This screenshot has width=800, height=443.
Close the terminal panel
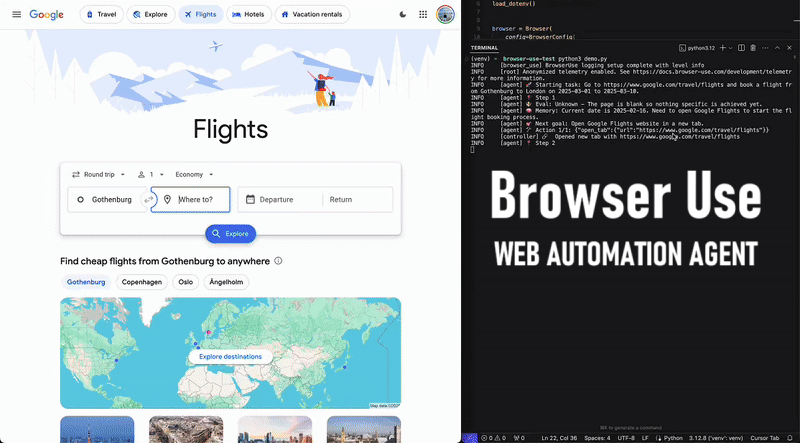coord(789,48)
